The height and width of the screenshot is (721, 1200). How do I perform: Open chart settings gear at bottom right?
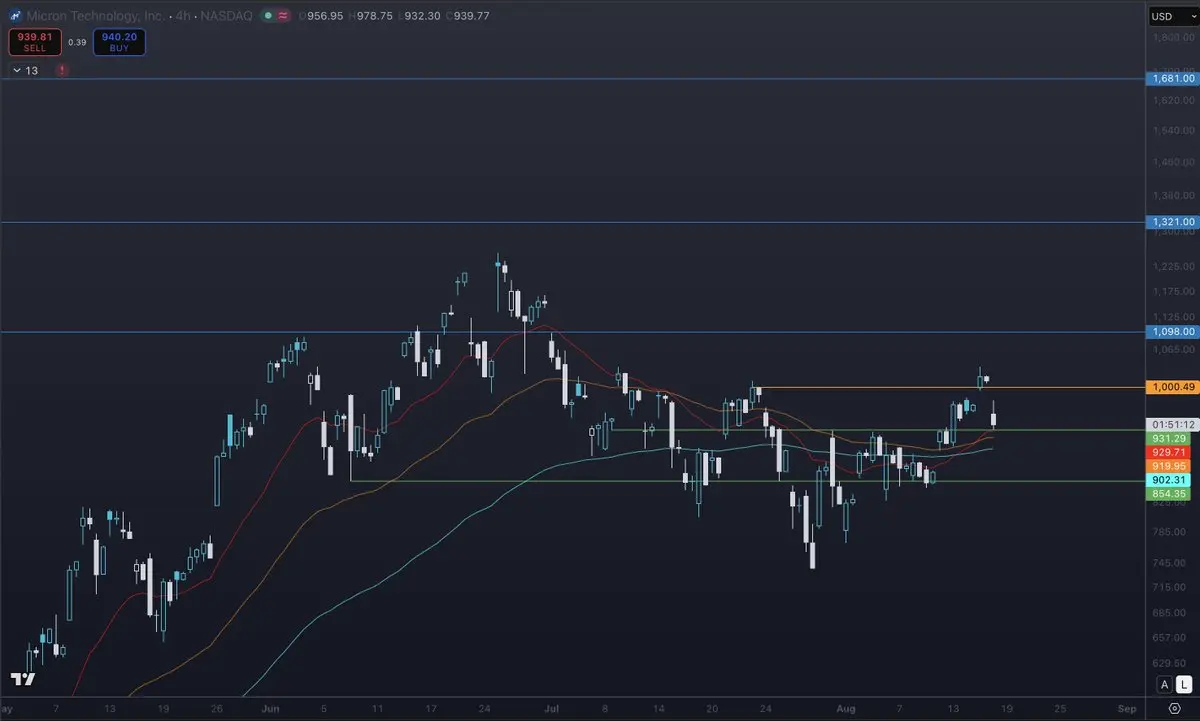point(1175,707)
